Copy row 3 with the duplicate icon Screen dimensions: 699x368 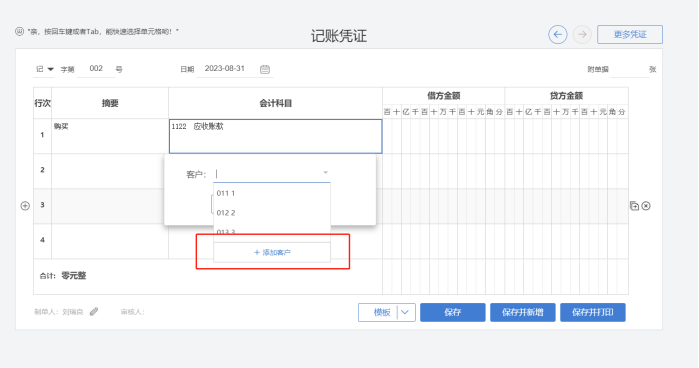[634, 206]
